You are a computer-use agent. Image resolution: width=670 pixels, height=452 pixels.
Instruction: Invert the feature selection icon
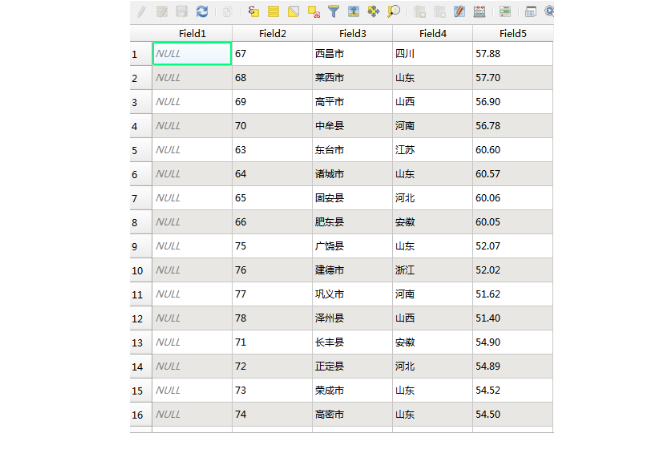point(294,12)
